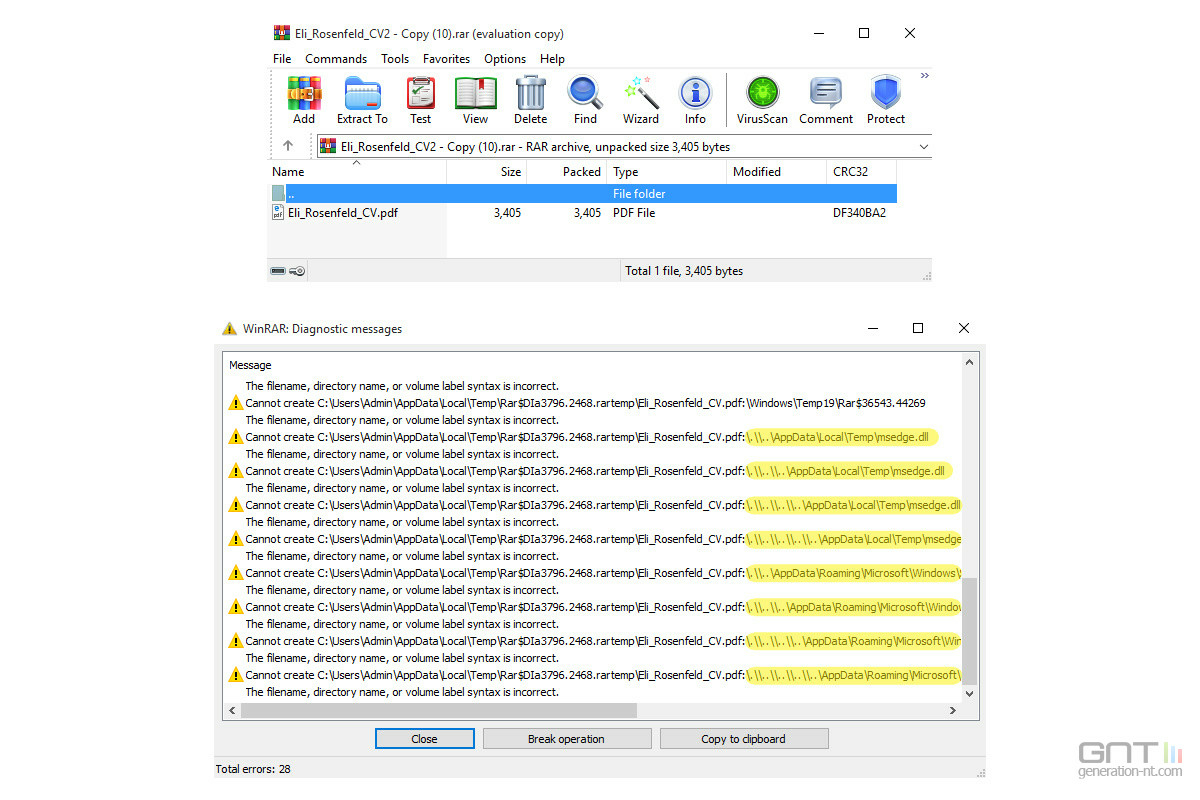Select the Eli_Rosenfeld_CV.pdf file name
This screenshot has height=800, width=1200.
343,212
